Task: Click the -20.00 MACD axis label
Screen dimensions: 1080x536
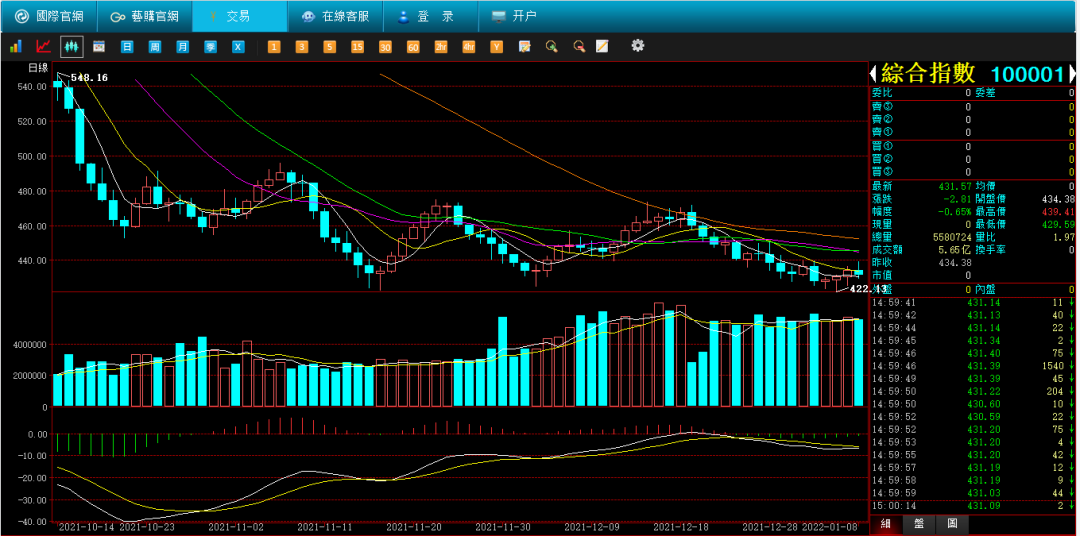Action: pos(33,477)
